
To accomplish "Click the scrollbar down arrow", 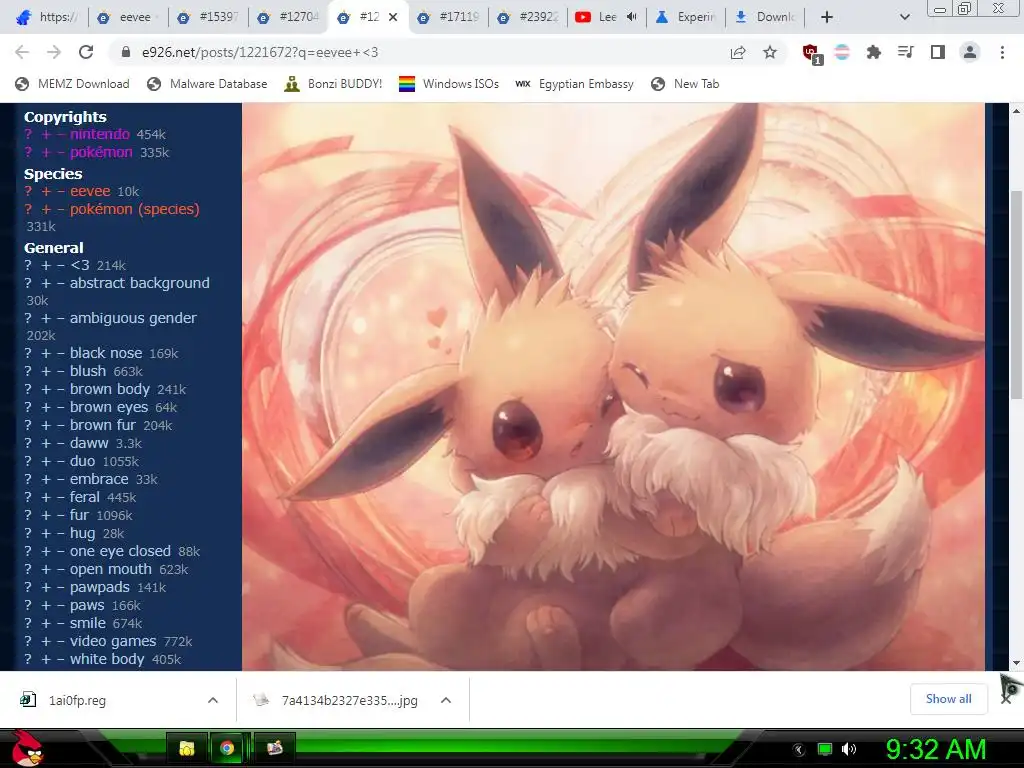I will pyautogui.click(x=1016, y=663).
